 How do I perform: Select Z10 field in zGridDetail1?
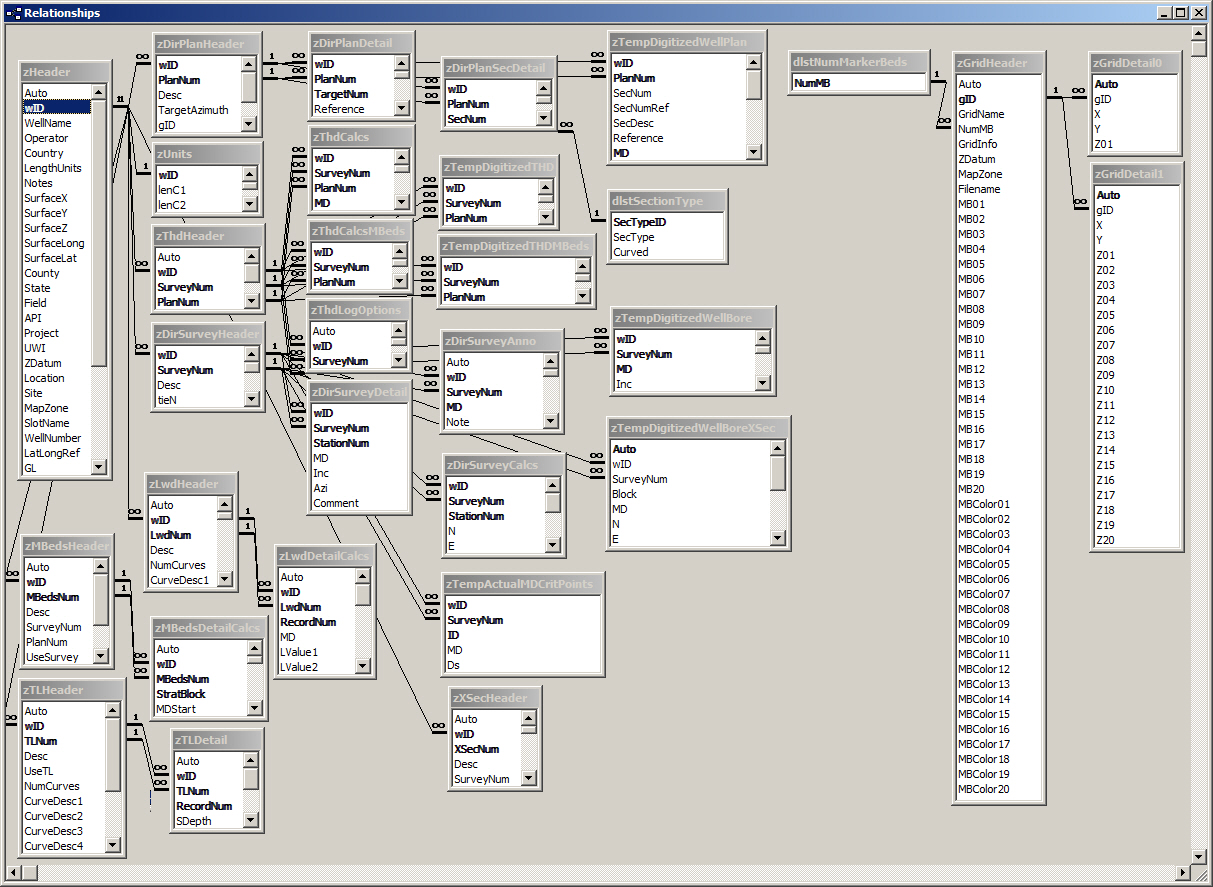(1138, 390)
